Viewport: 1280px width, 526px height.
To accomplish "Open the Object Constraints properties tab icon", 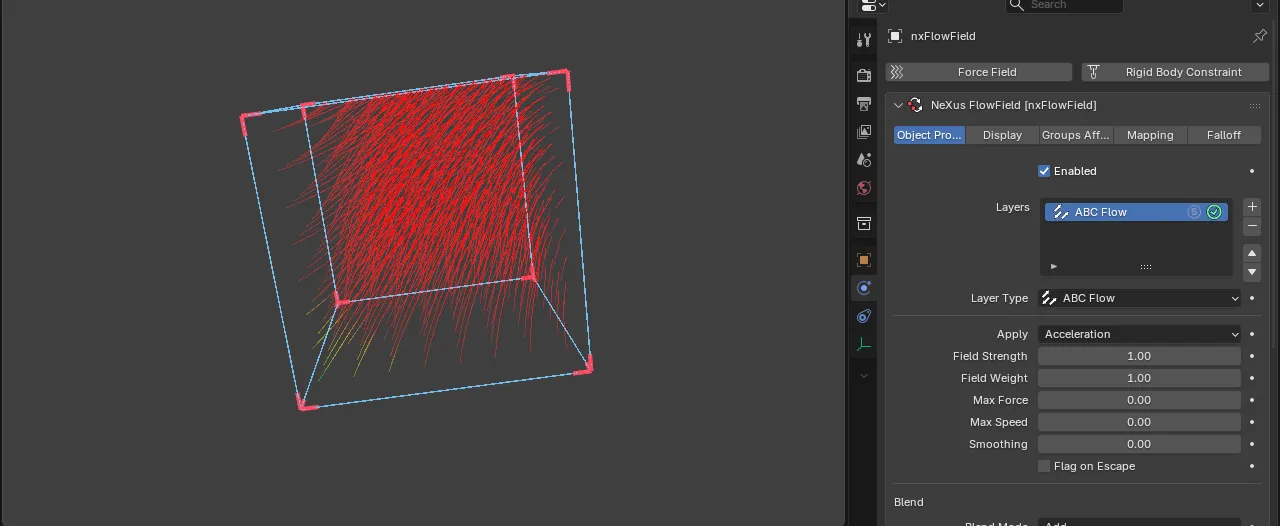I will click(864, 316).
